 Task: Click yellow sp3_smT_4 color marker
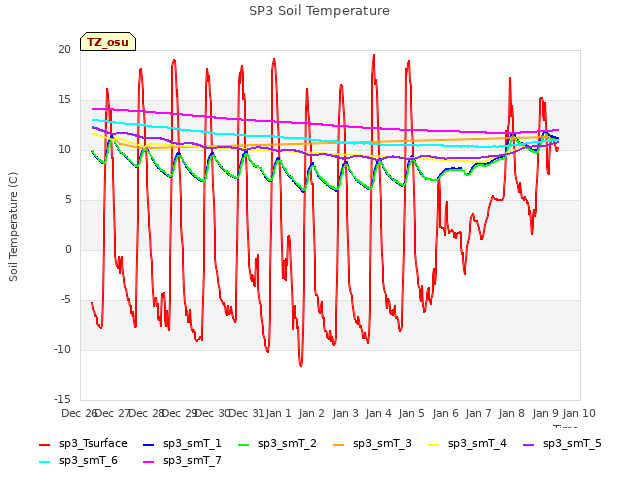[x=433, y=444]
